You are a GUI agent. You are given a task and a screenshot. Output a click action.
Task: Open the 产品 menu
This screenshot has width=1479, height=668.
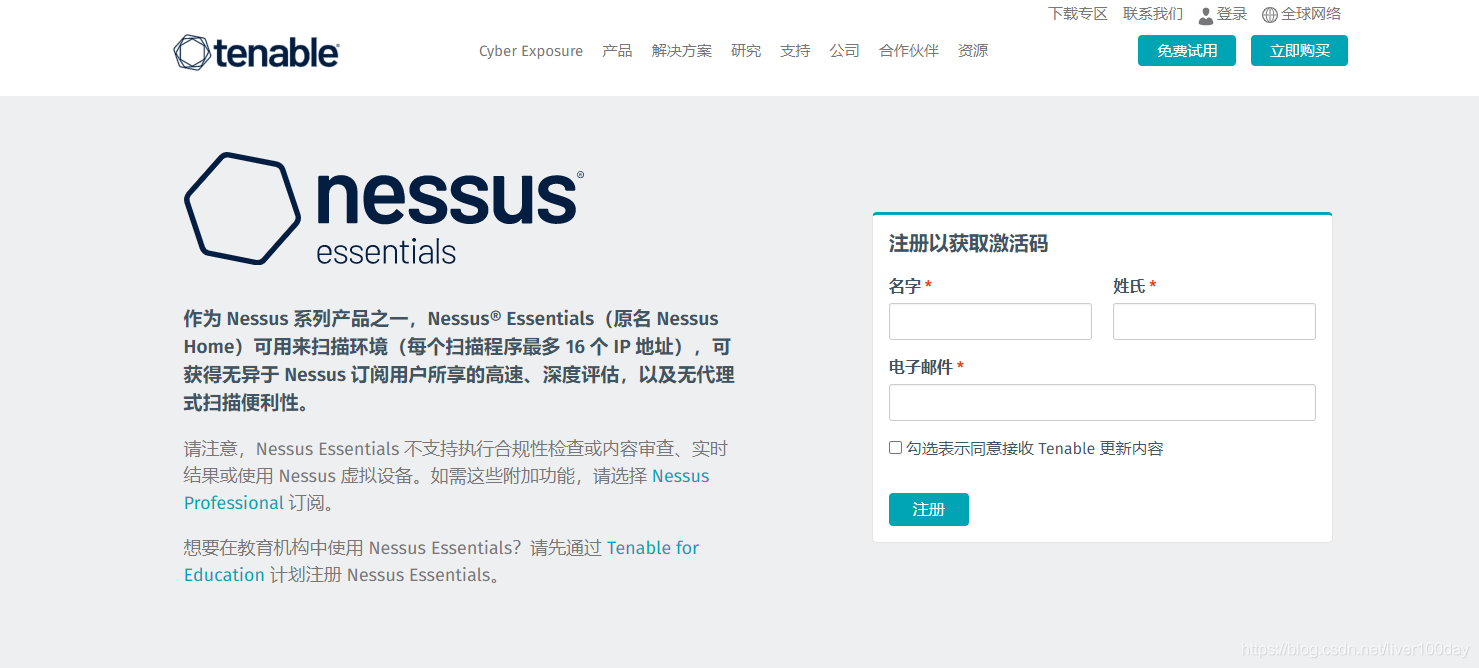pos(617,51)
